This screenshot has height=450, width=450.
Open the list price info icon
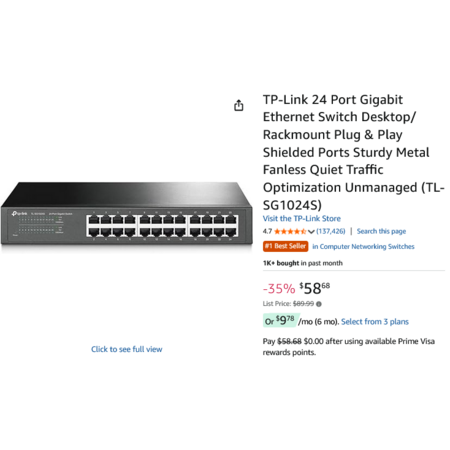click(x=319, y=304)
